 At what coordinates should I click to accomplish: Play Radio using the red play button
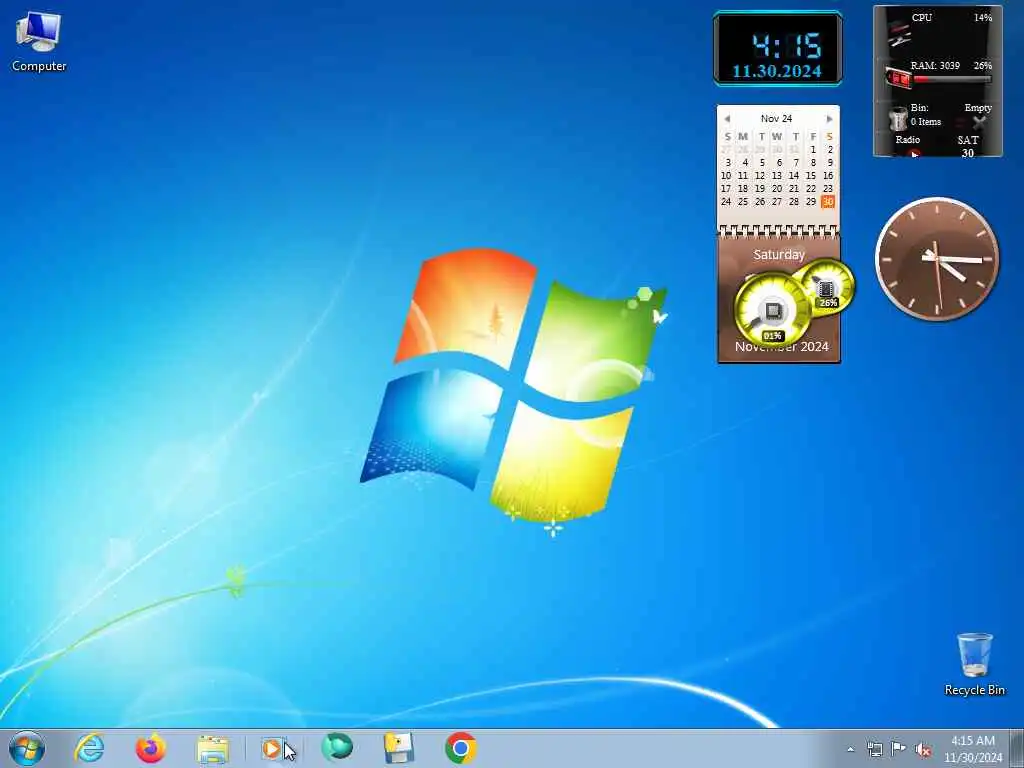[x=914, y=154]
